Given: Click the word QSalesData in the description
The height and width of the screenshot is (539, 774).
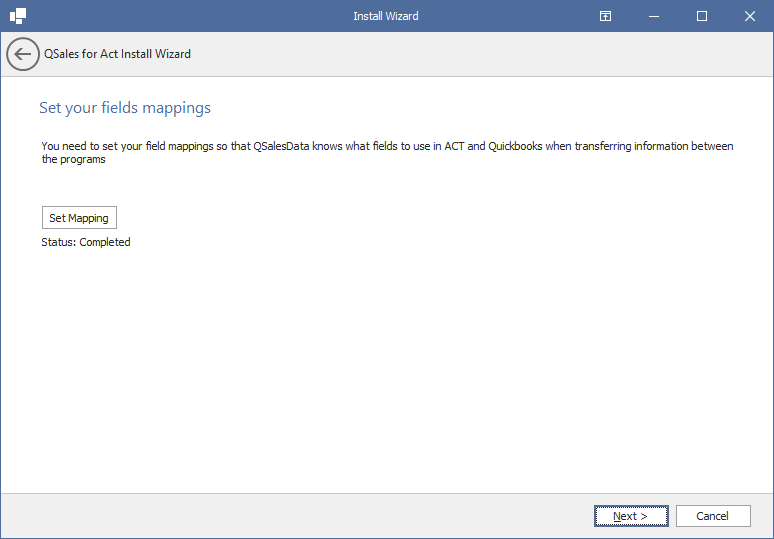Looking at the screenshot, I should (281, 146).
